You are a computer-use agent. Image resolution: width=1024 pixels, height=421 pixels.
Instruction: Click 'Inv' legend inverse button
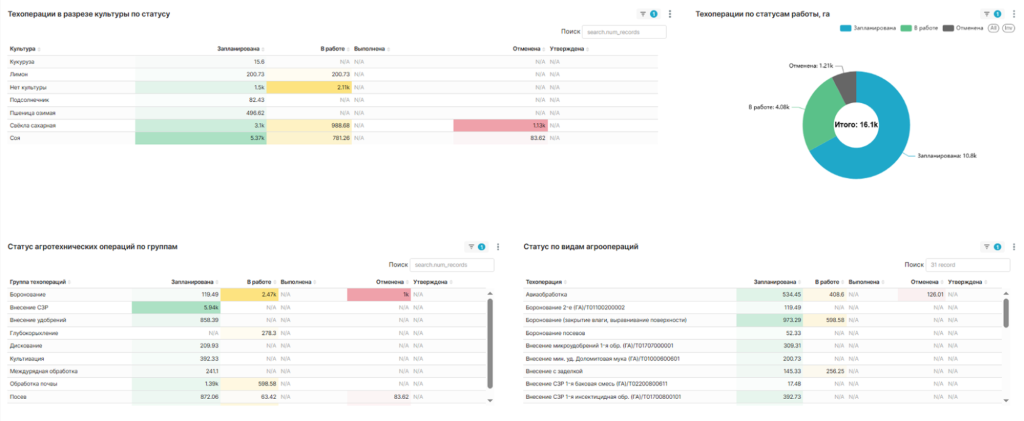(x=1006, y=28)
